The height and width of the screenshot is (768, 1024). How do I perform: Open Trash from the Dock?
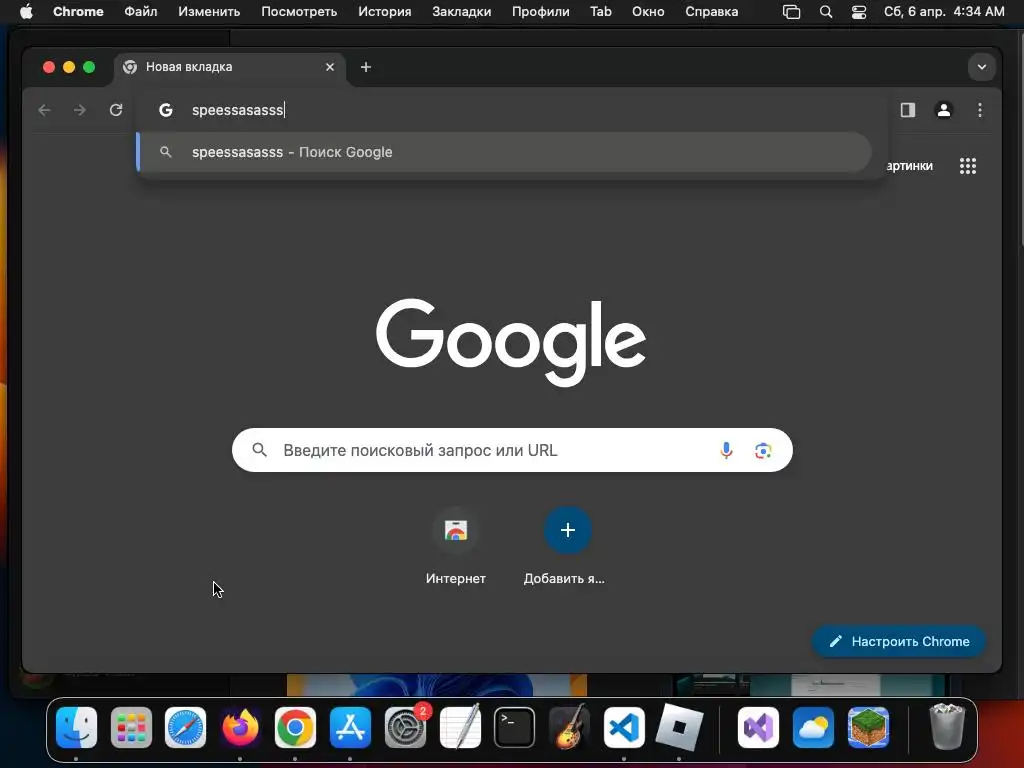pyautogui.click(x=946, y=726)
